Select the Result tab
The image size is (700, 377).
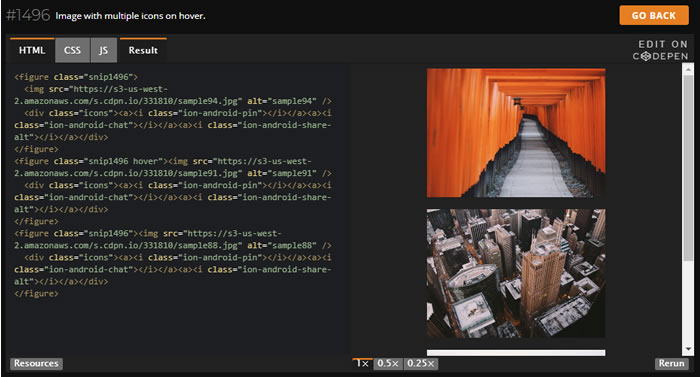click(143, 50)
